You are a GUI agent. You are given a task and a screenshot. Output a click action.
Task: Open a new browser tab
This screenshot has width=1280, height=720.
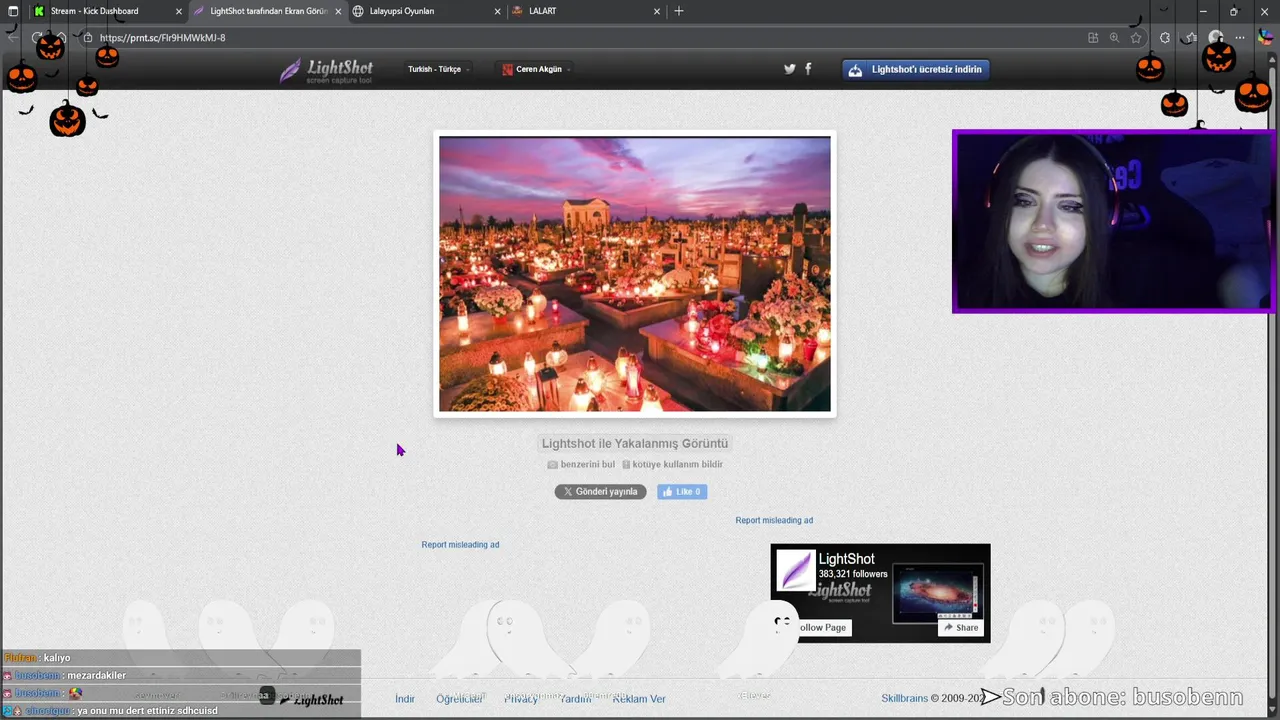pos(679,11)
